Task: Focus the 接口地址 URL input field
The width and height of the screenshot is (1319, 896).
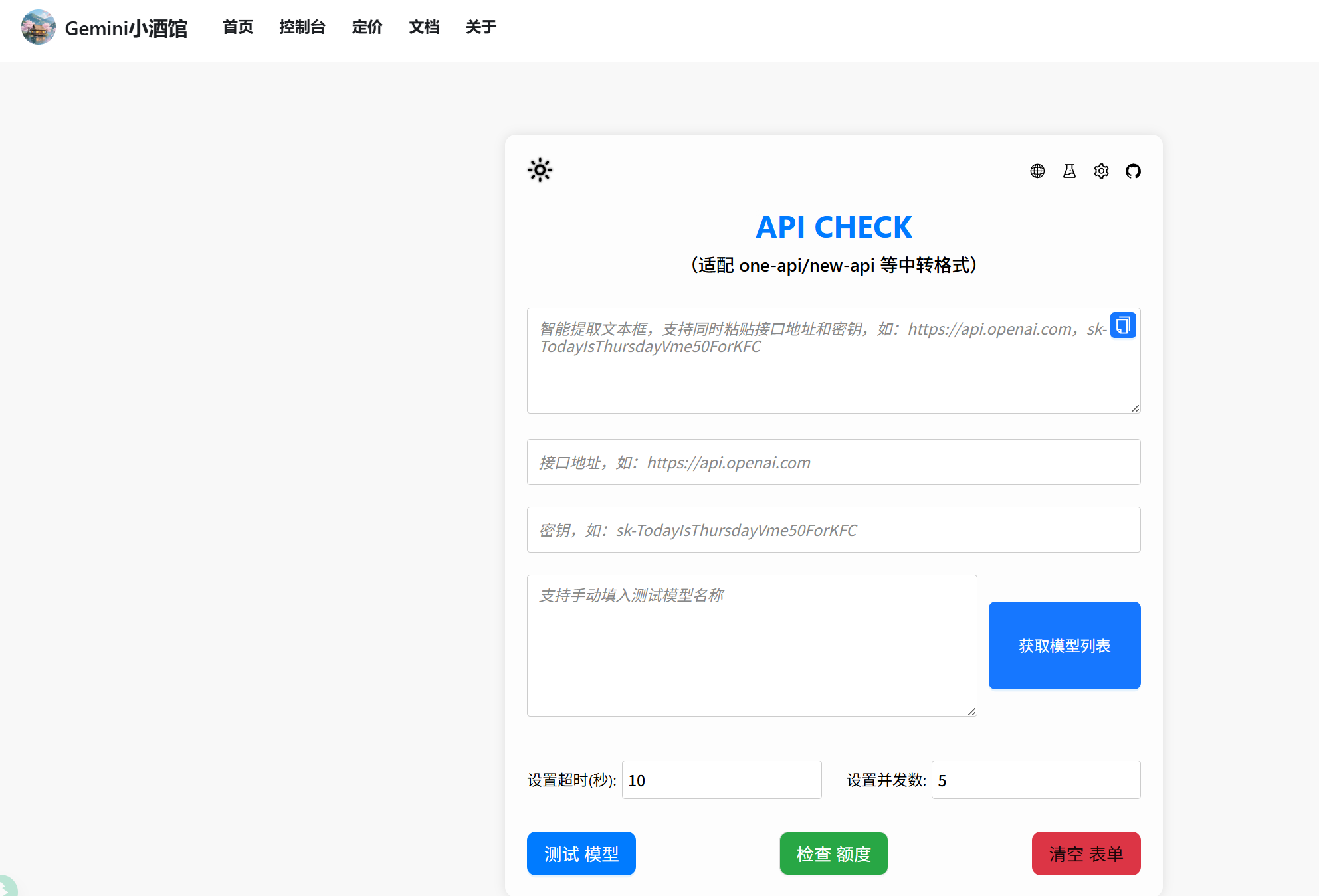Action: pyautogui.click(x=833, y=462)
